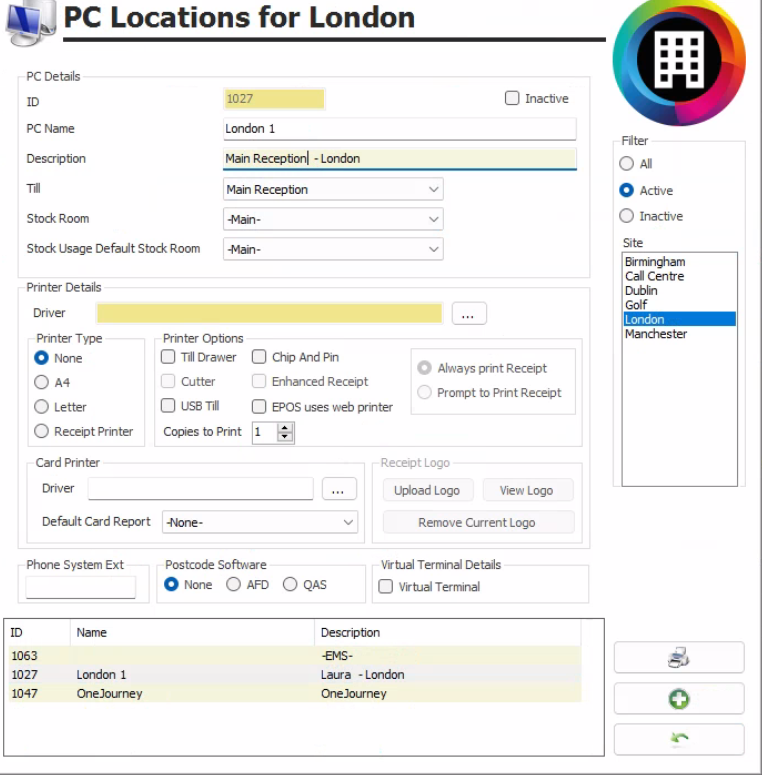Select Dublin in Site list
The image size is (762, 775).
click(x=679, y=290)
